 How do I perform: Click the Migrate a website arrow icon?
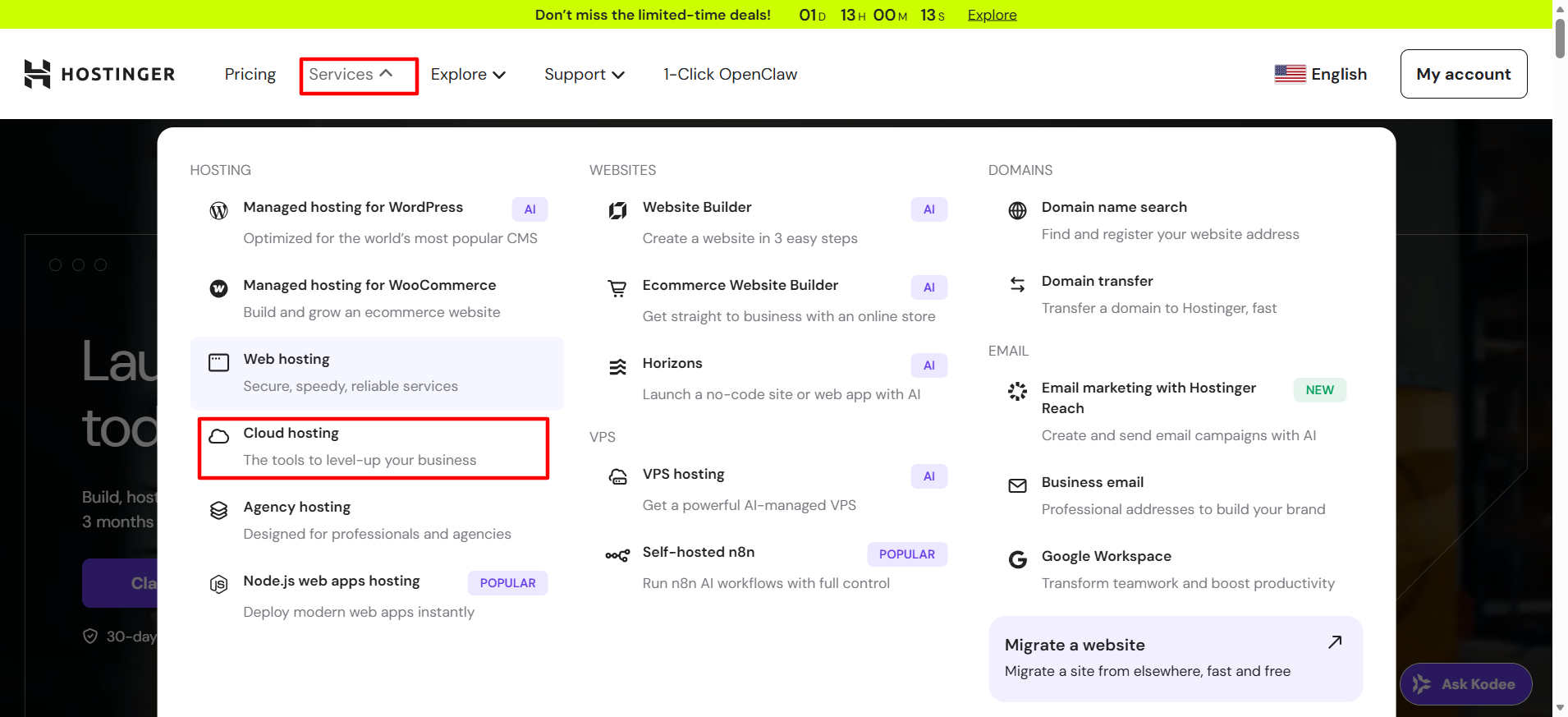(1335, 642)
